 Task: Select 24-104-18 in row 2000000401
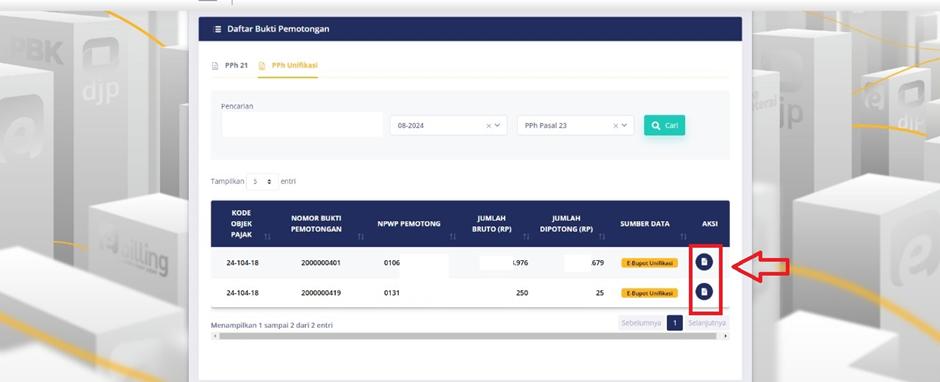(243, 263)
